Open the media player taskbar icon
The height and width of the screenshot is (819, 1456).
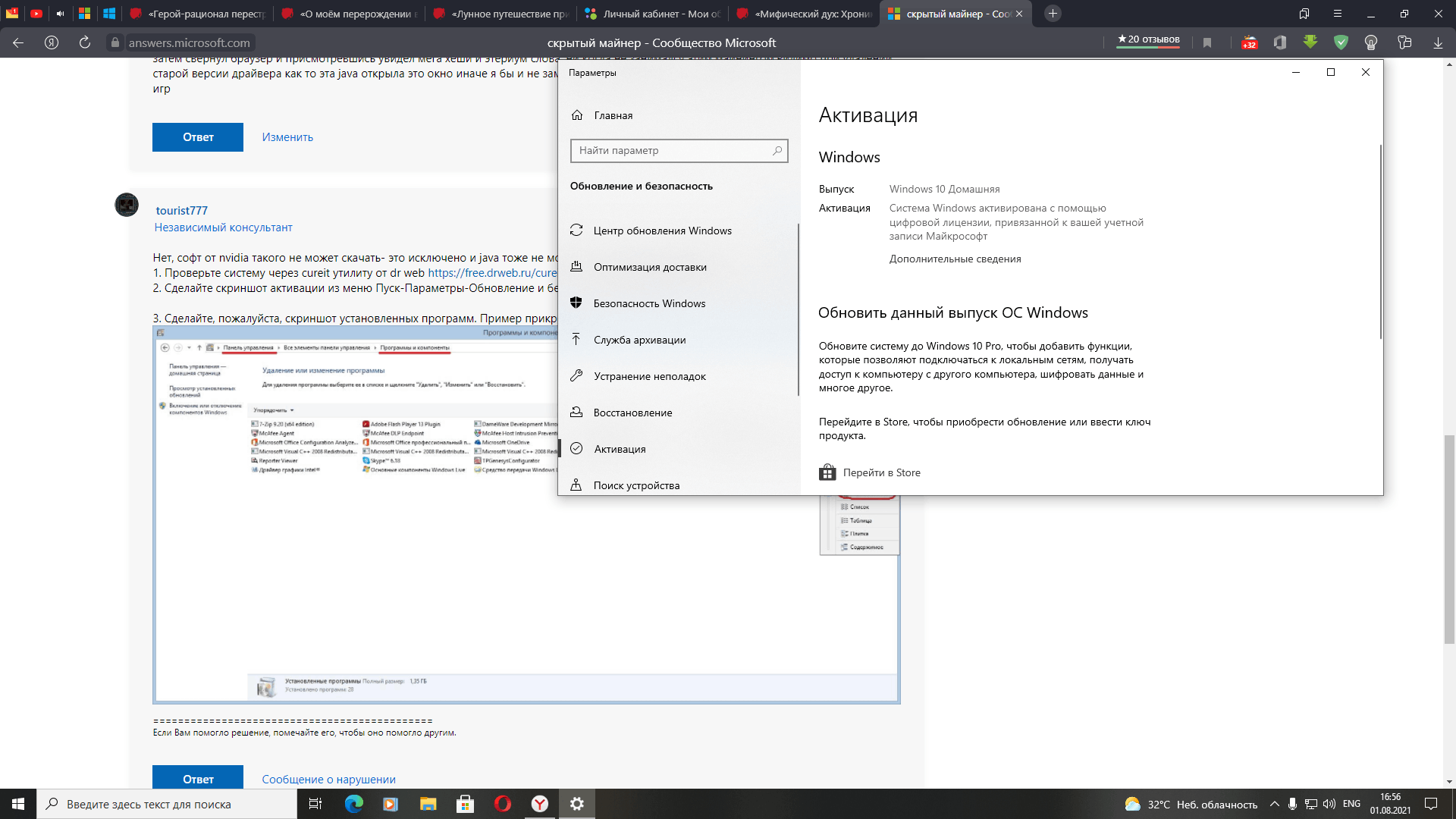tap(391, 804)
